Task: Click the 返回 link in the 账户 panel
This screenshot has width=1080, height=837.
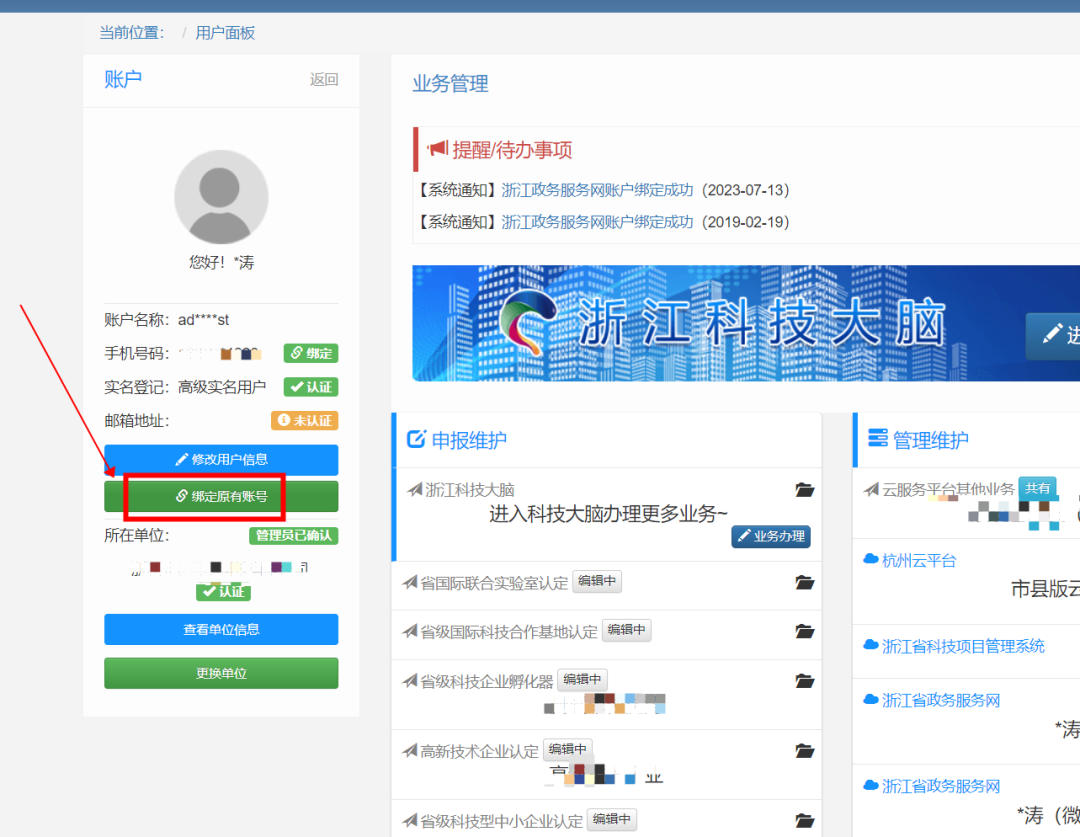Action: [323, 79]
